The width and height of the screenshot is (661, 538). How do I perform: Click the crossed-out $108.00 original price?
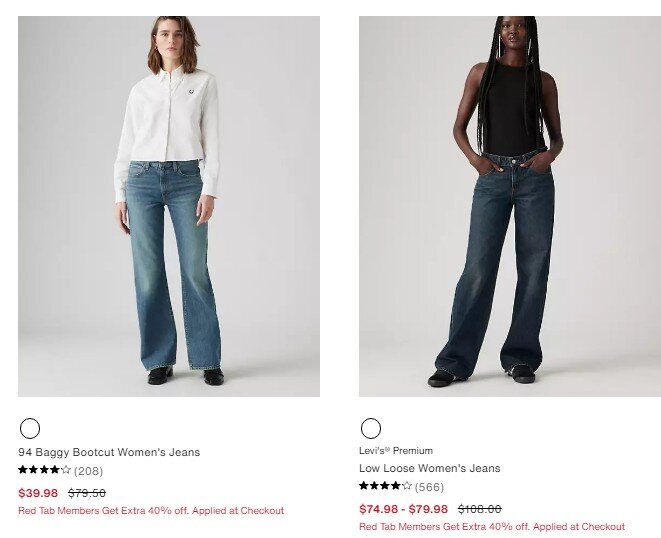480,509
